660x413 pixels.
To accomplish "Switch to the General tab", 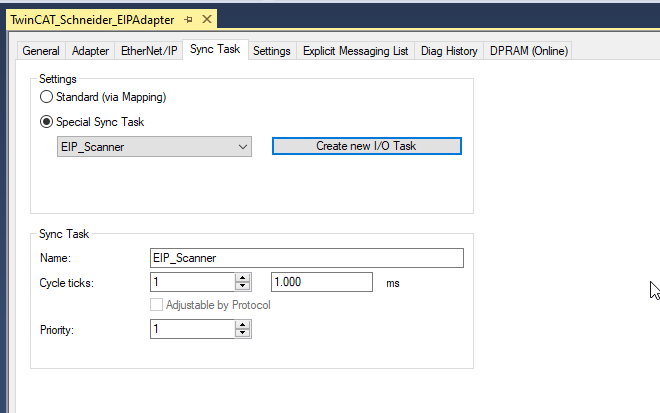I will coord(41,51).
